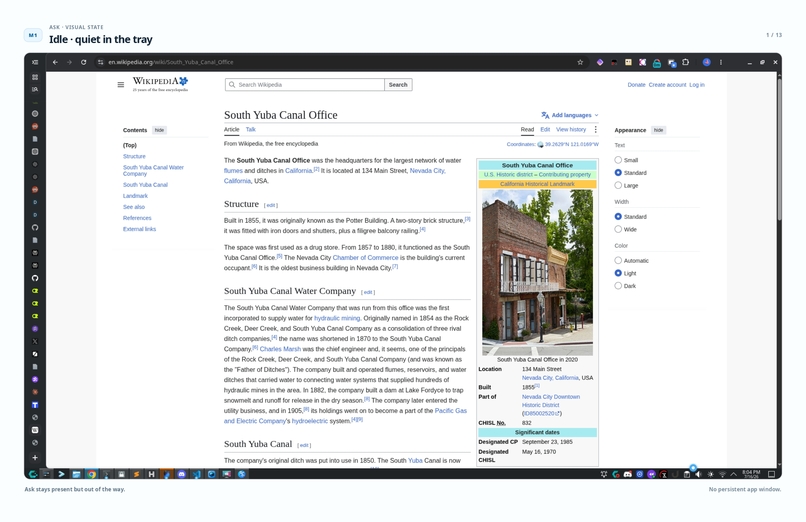Click the page vertical scrollbar
Screen dimensions: 806x522
[779, 149]
